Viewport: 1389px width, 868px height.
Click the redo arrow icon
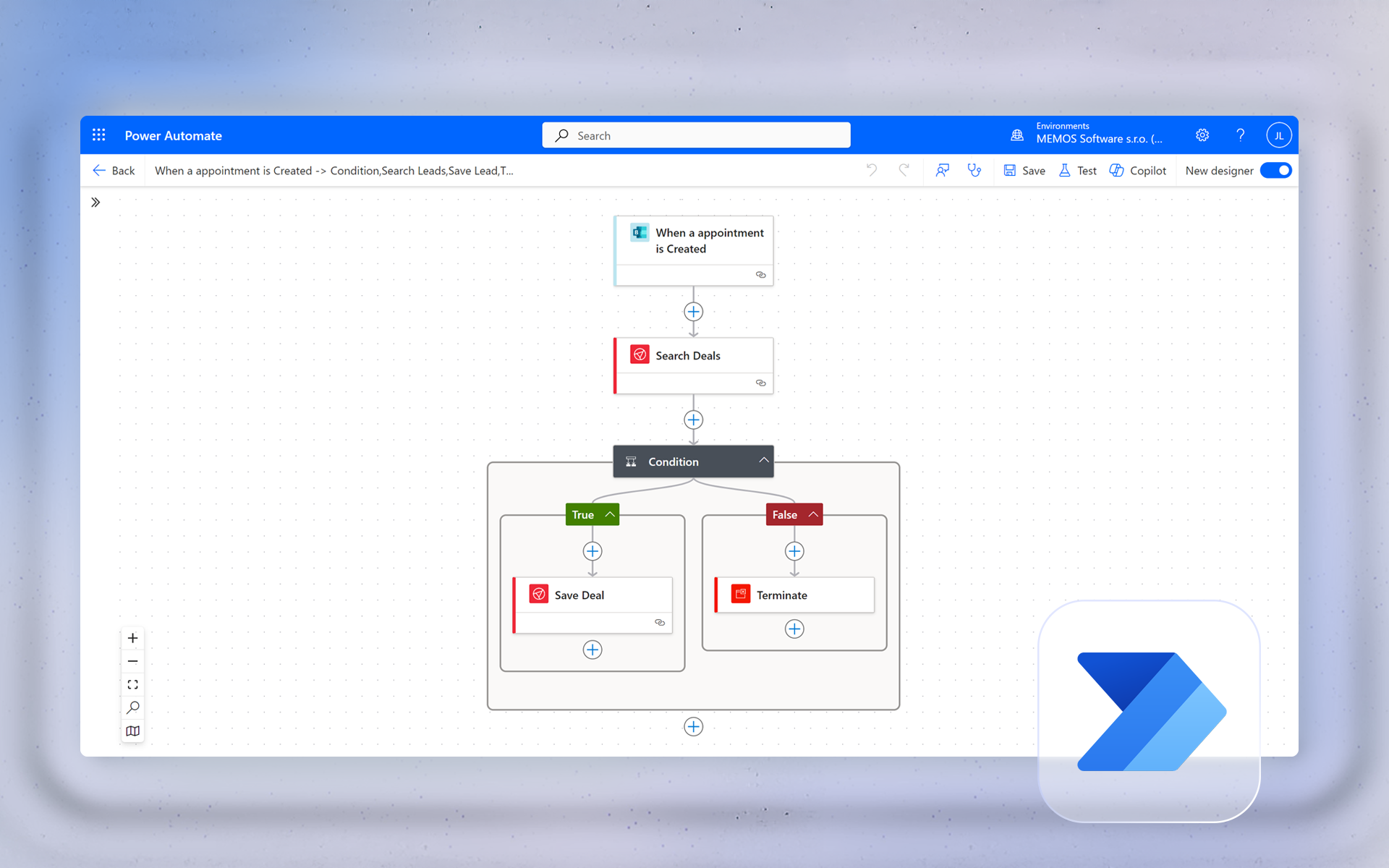tap(904, 170)
